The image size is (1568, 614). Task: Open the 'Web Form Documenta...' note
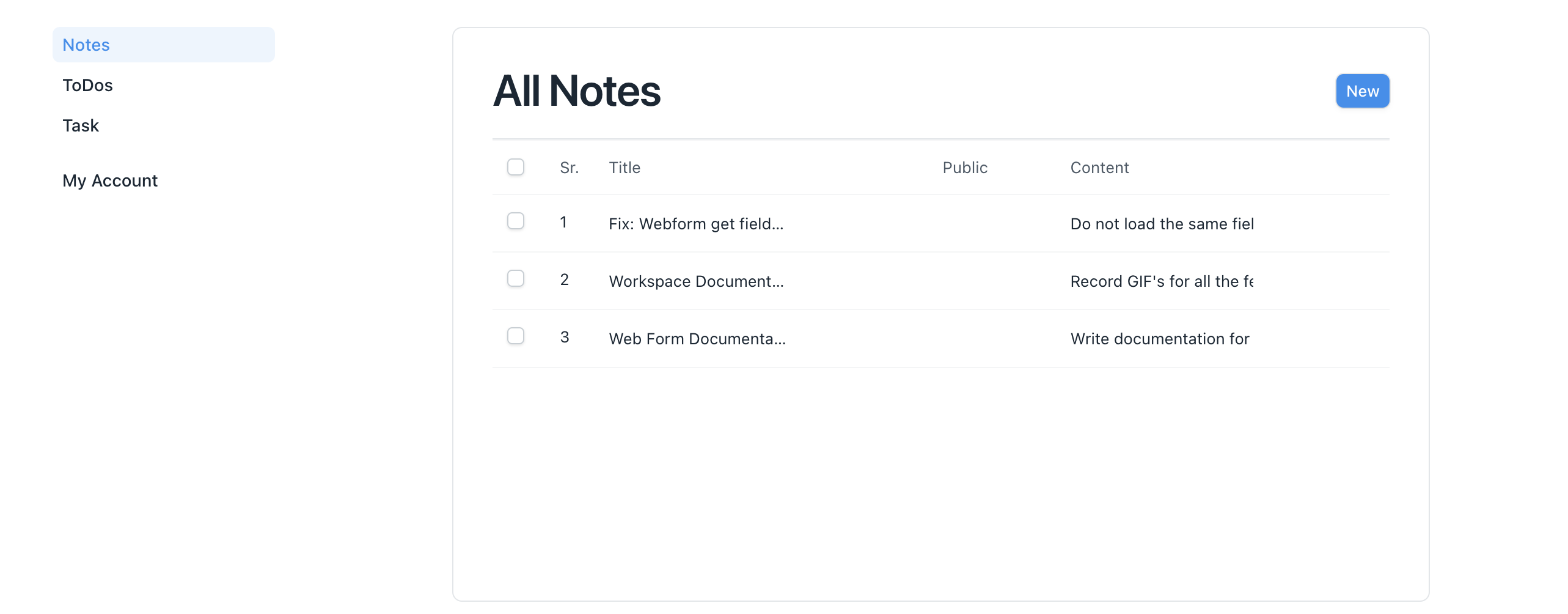697,339
